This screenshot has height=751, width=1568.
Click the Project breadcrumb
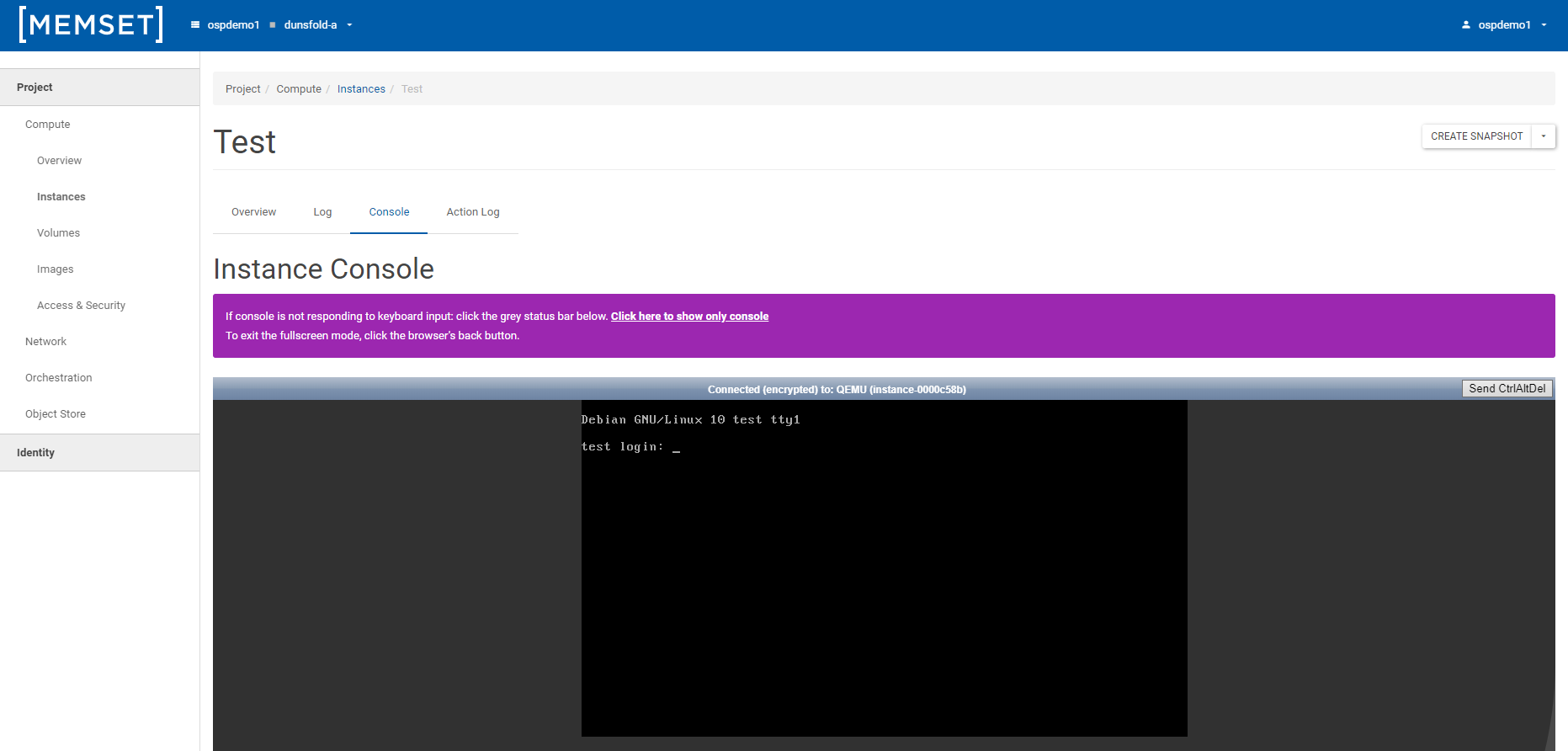(x=243, y=89)
